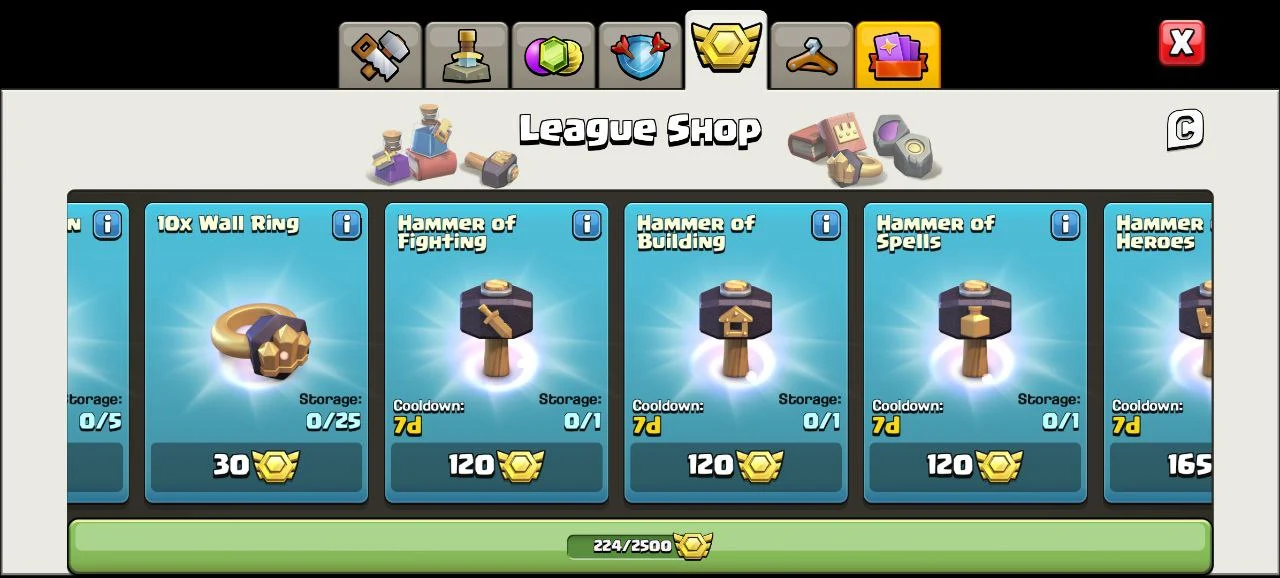The height and width of the screenshot is (578, 1280).
Task: Buy Hammer of Fighting for 120 medals
Action: (x=496, y=467)
